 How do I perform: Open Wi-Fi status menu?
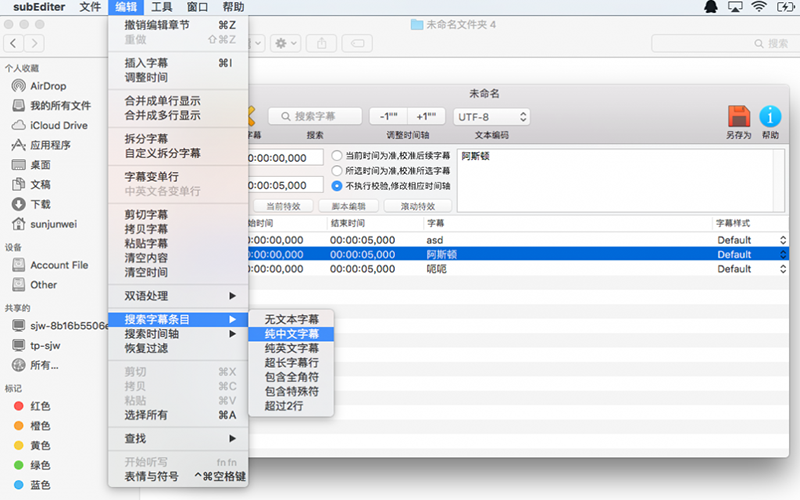tap(759, 7)
